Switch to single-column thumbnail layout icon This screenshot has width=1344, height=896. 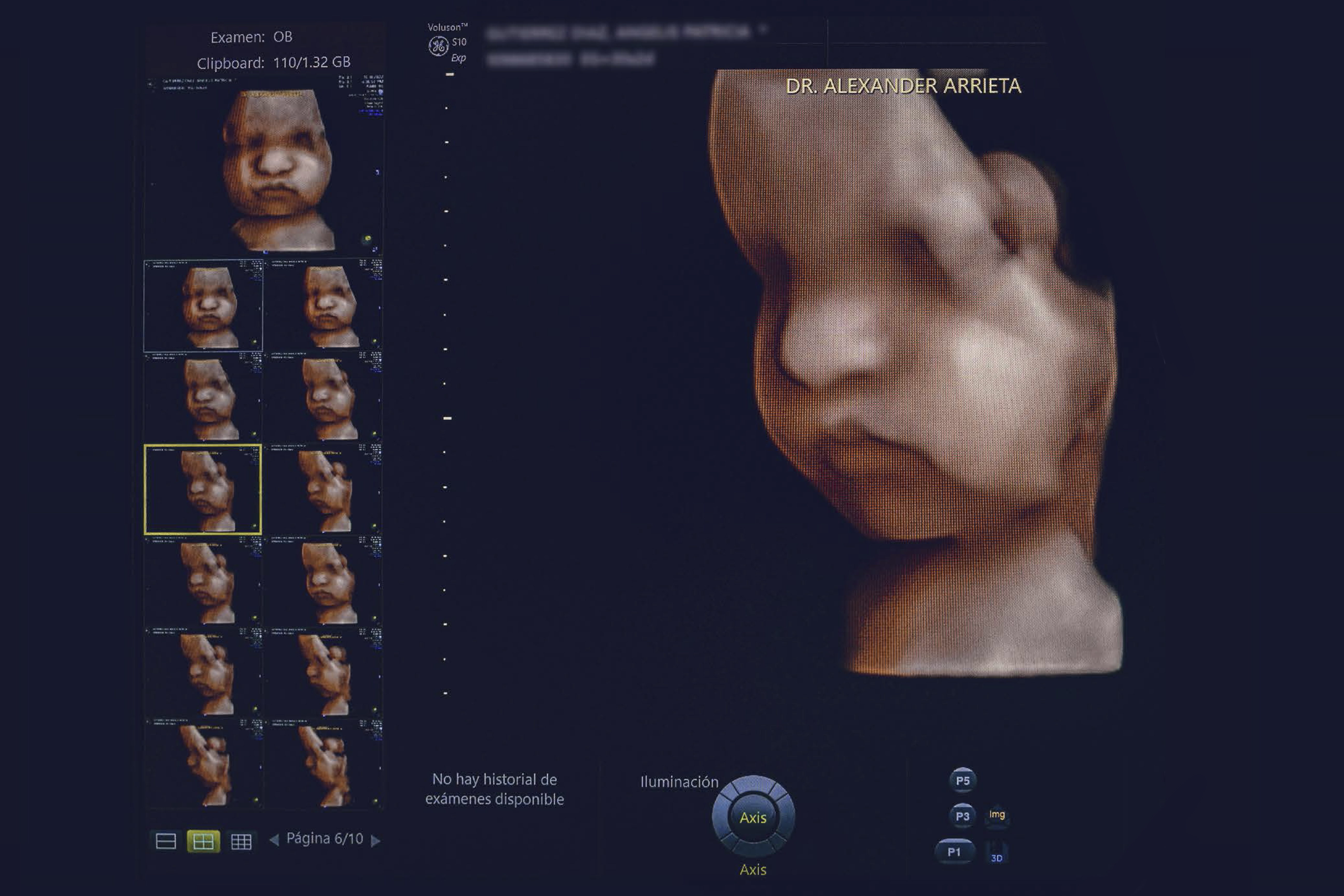[x=166, y=841]
